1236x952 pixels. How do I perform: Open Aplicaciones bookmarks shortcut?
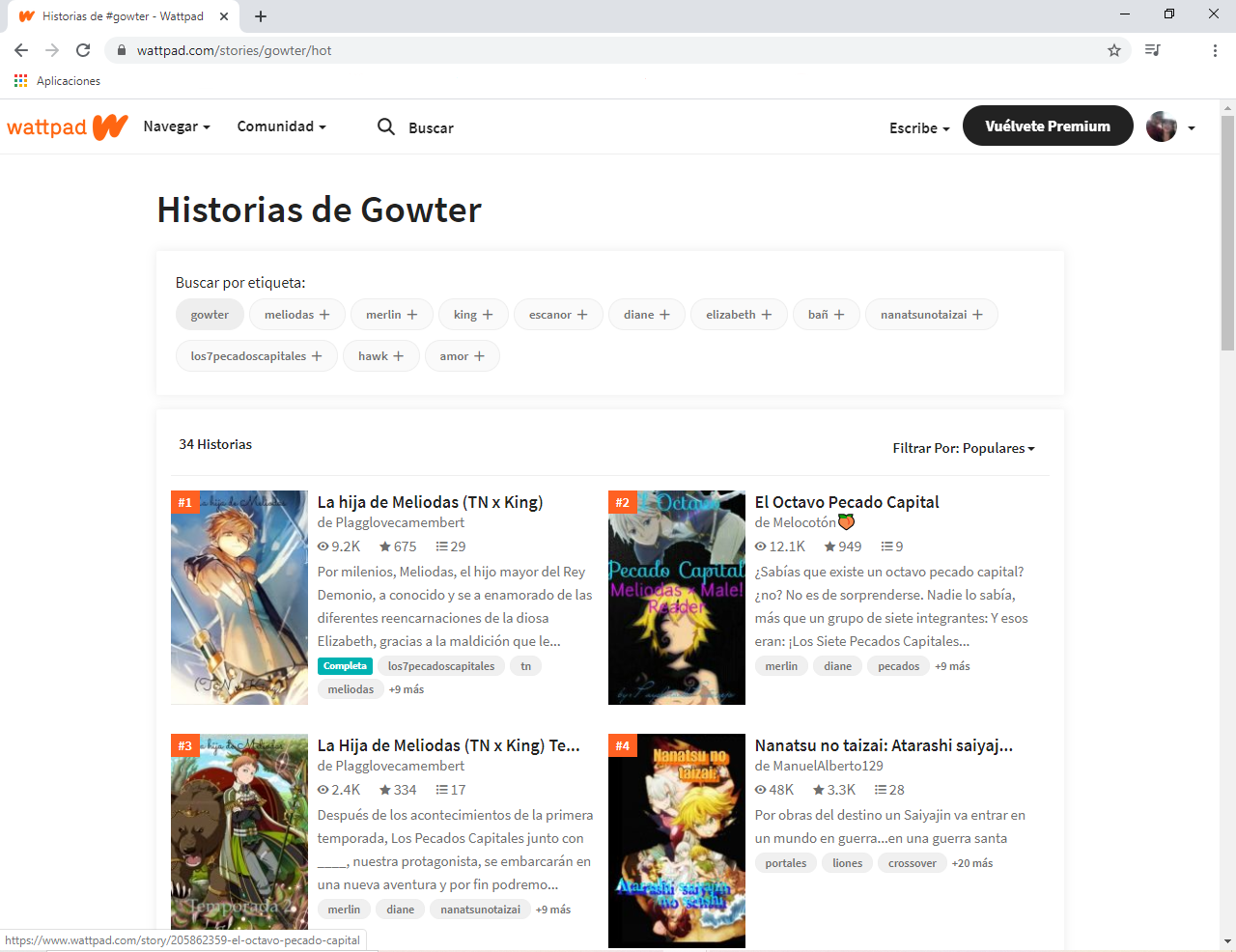click(58, 81)
